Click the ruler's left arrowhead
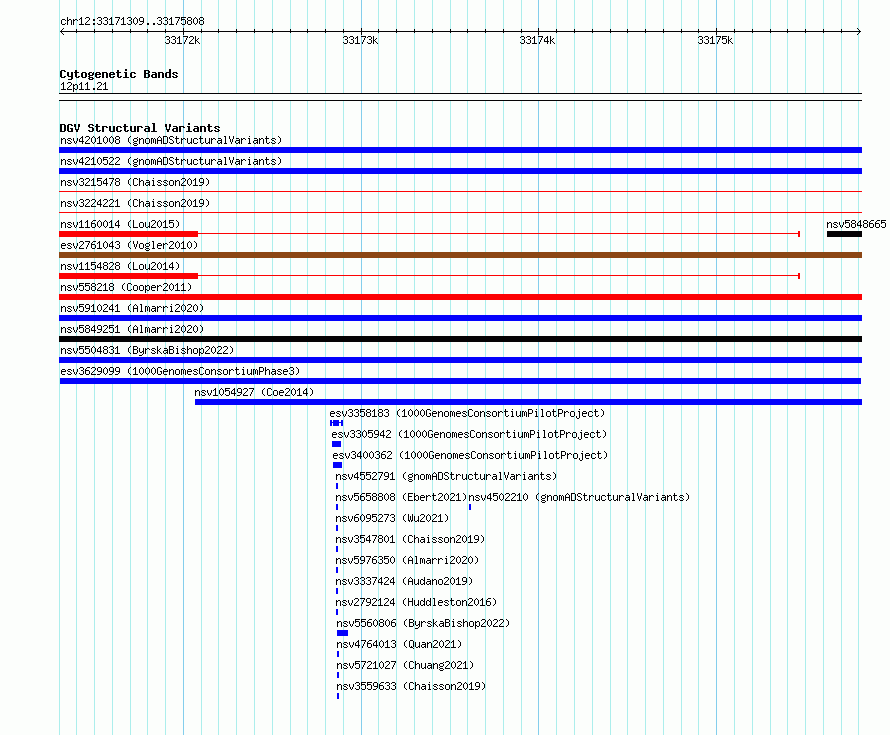890x735 pixels. click(x=62, y=32)
